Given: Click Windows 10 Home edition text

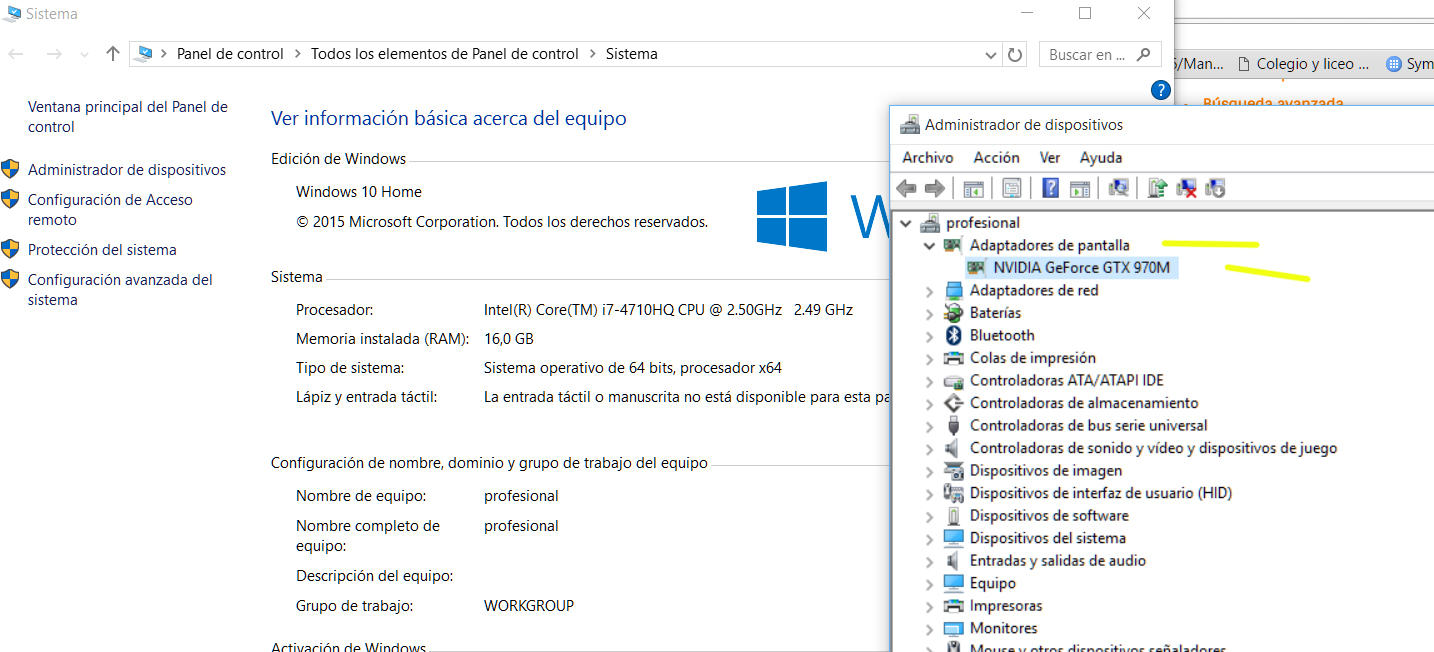Looking at the screenshot, I should pos(359,192).
